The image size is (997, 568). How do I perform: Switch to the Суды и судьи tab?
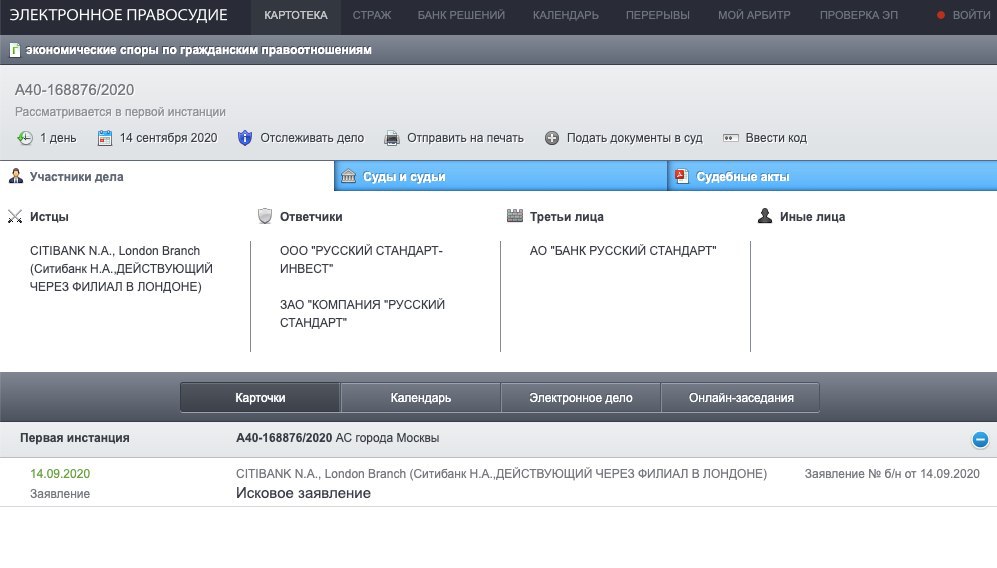point(500,176)
